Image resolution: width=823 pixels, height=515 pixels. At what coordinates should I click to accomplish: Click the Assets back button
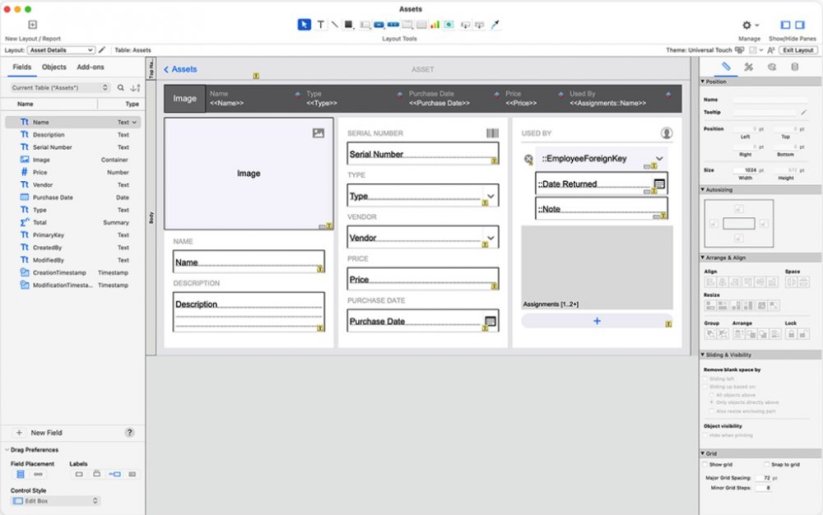click(180, 69)
